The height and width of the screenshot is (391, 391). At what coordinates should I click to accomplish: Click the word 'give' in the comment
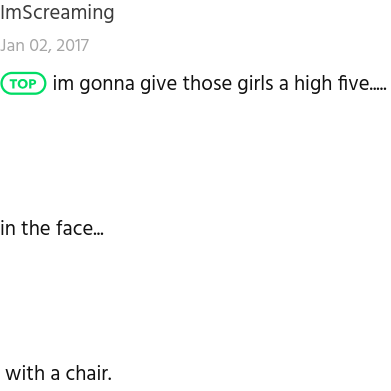(x=158, y=83)
